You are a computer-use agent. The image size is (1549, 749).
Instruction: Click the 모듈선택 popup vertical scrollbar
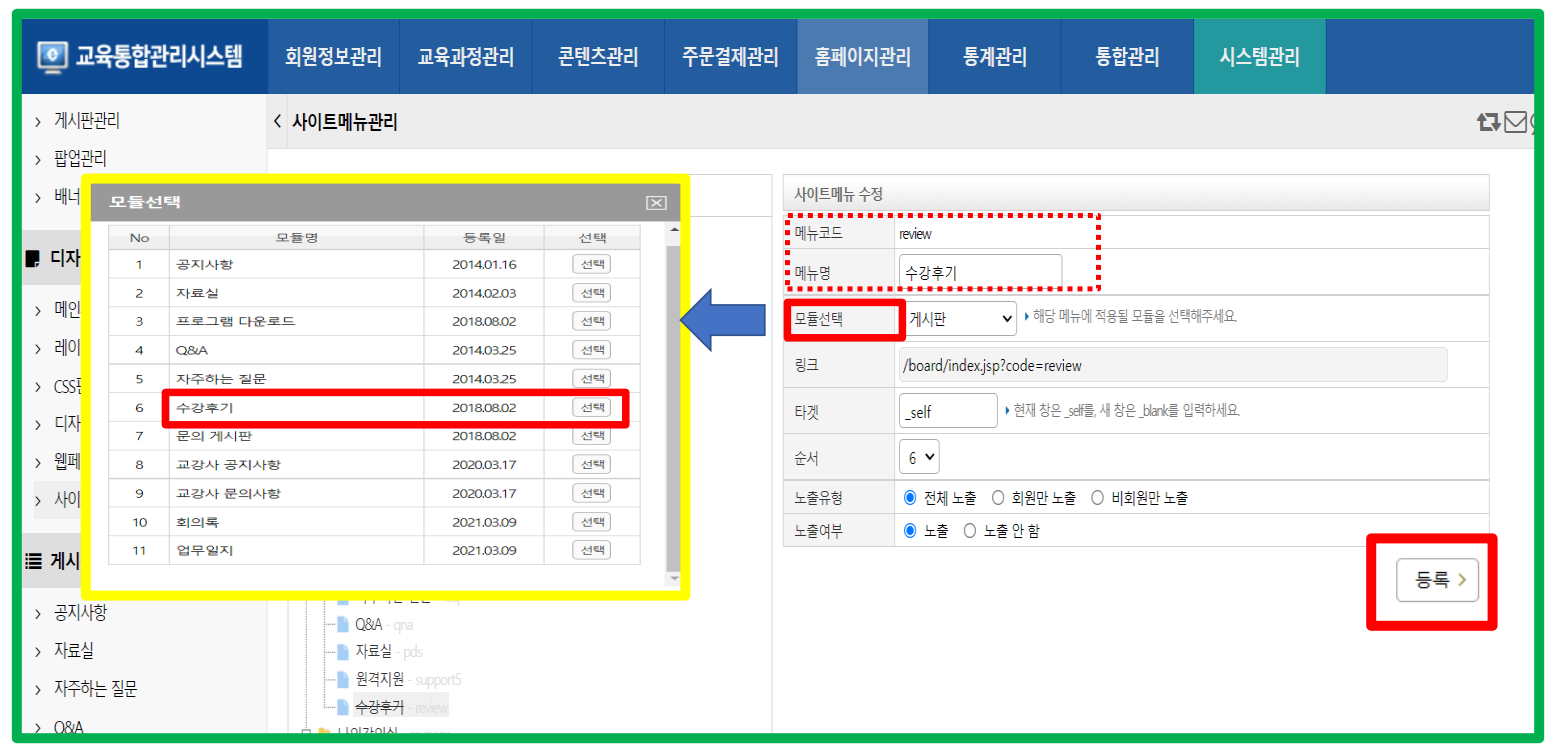click(x=673, y=400)
